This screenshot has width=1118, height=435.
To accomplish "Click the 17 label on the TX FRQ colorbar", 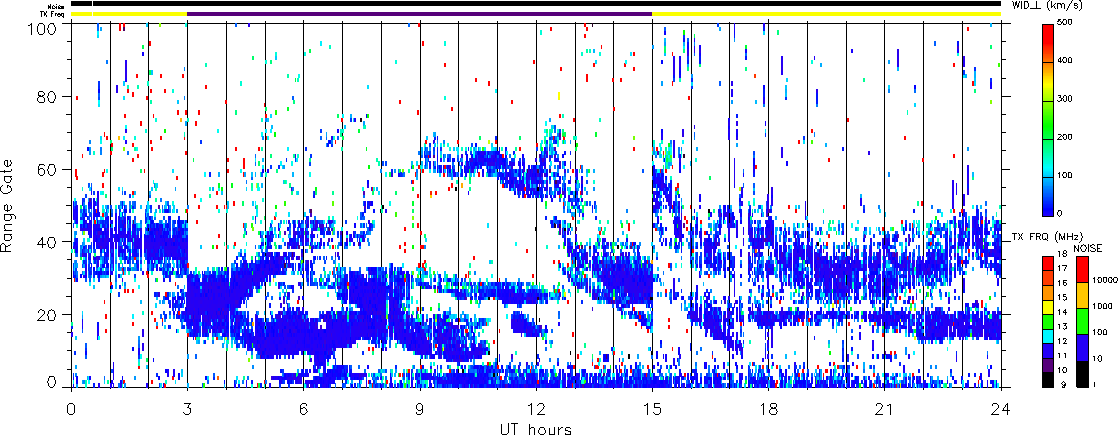I will point(1062,268).
